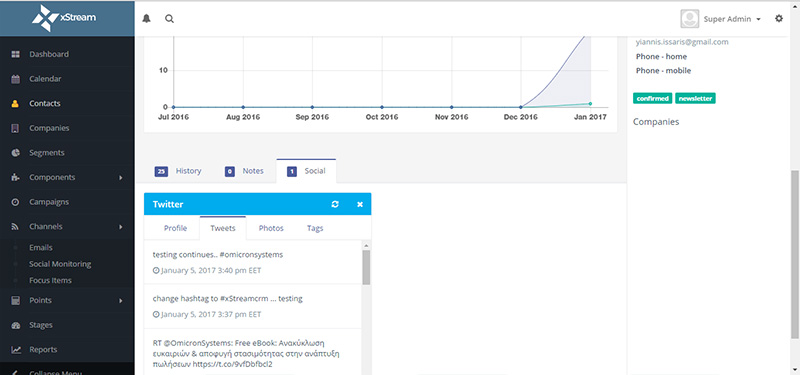This screenshot has width=800, height=375.
Task: Click the Segments pie chart icon
Action: coord(15,153)
